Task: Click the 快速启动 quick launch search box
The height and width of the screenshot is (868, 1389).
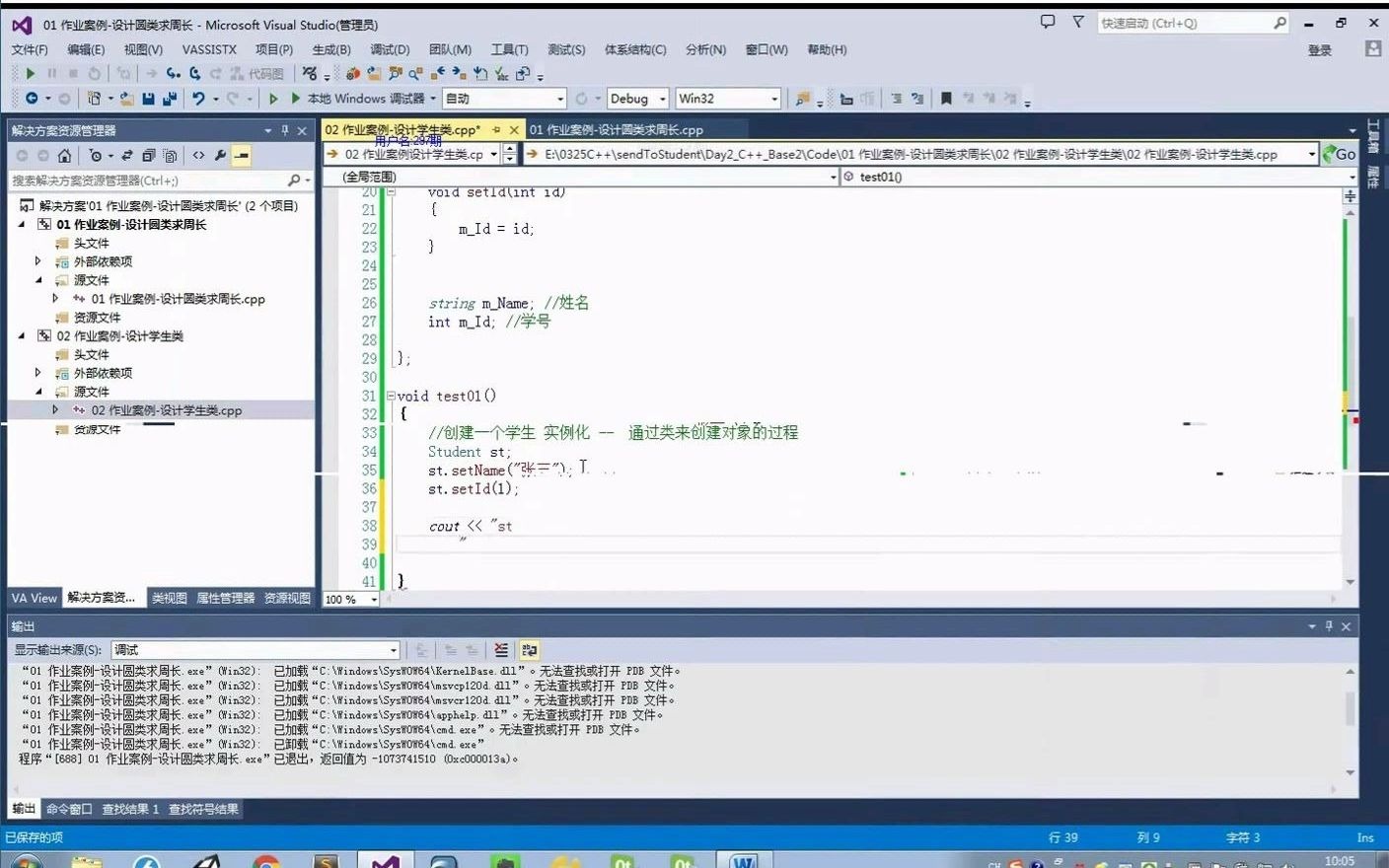Action: 1193,23
